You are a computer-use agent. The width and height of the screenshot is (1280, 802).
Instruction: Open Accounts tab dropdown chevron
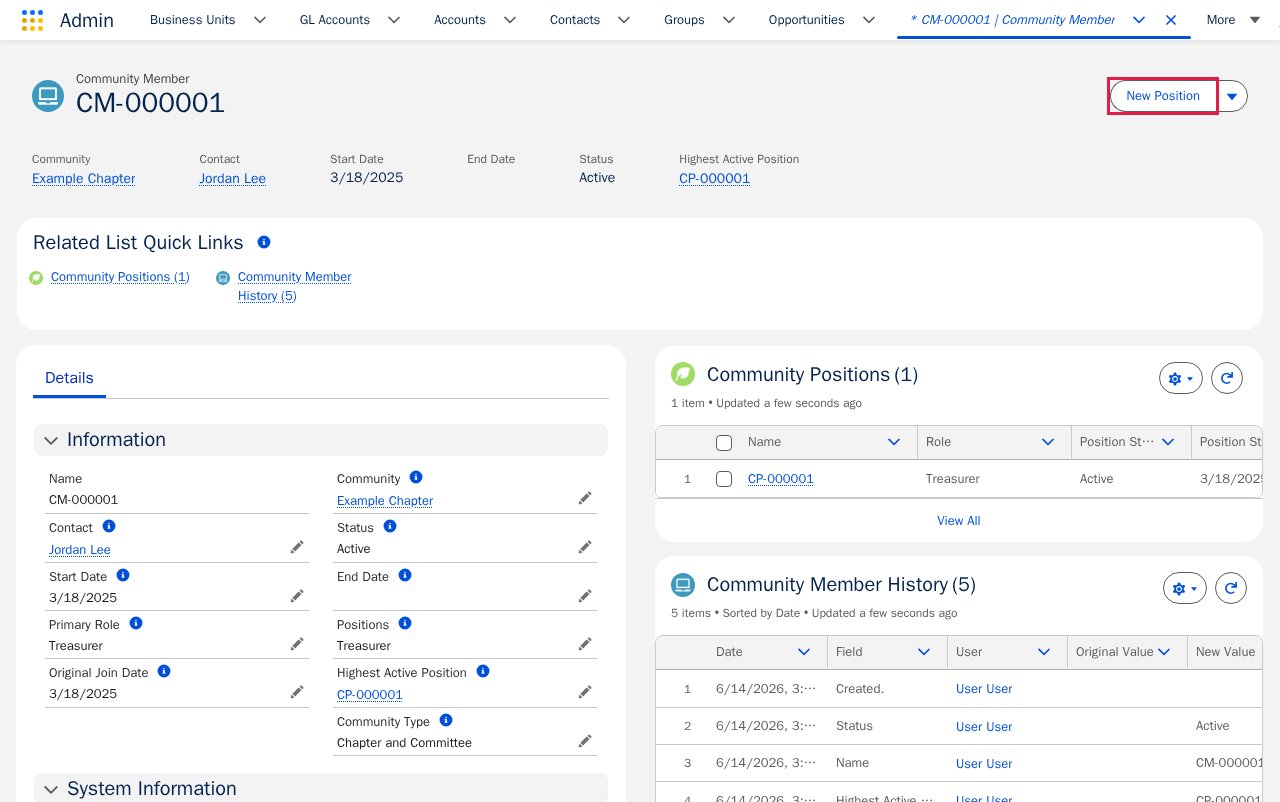[x=510, y=20]
